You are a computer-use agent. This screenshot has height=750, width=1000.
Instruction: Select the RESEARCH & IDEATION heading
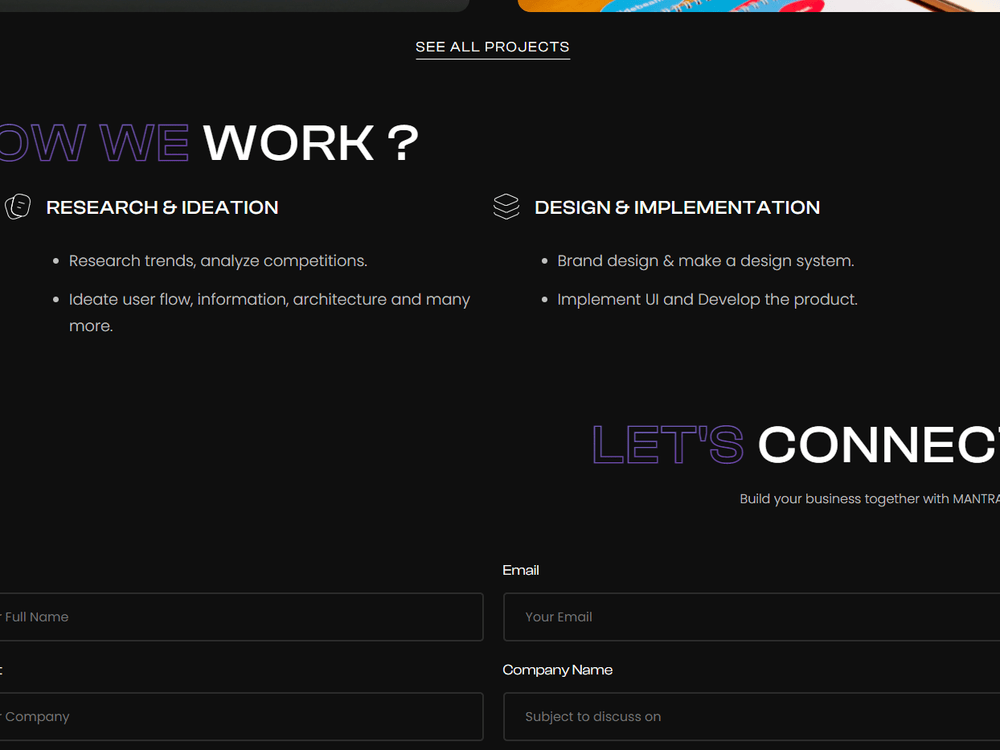[162, 207]
